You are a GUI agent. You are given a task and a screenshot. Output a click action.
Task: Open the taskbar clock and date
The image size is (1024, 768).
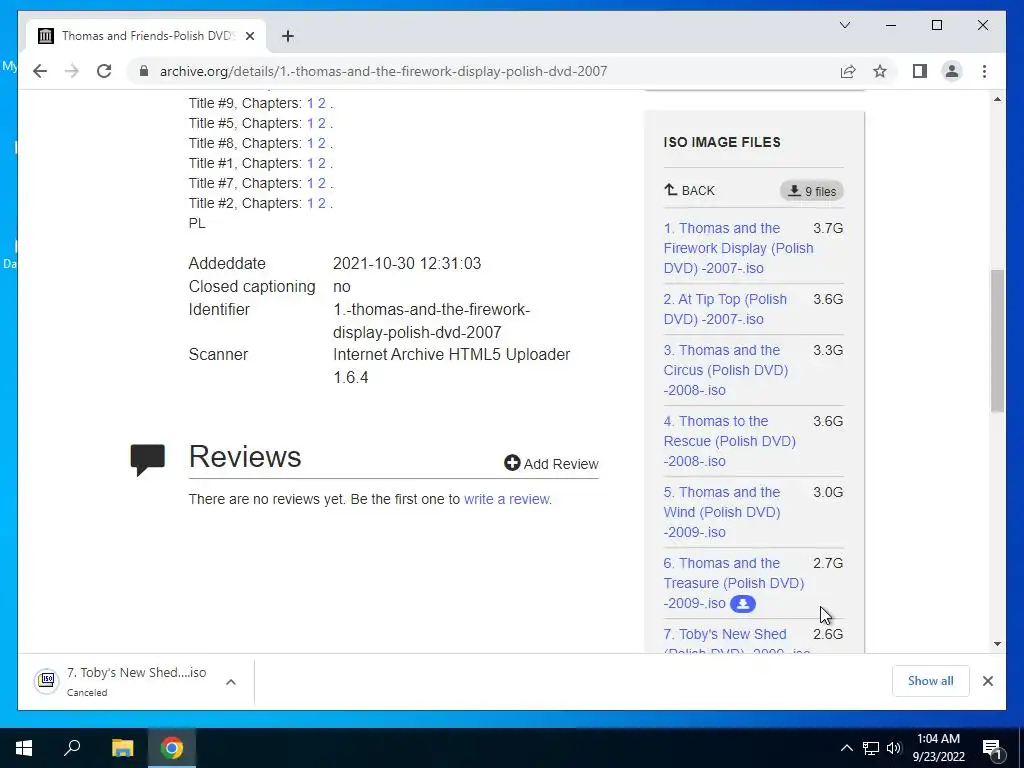tap(938, 748)
